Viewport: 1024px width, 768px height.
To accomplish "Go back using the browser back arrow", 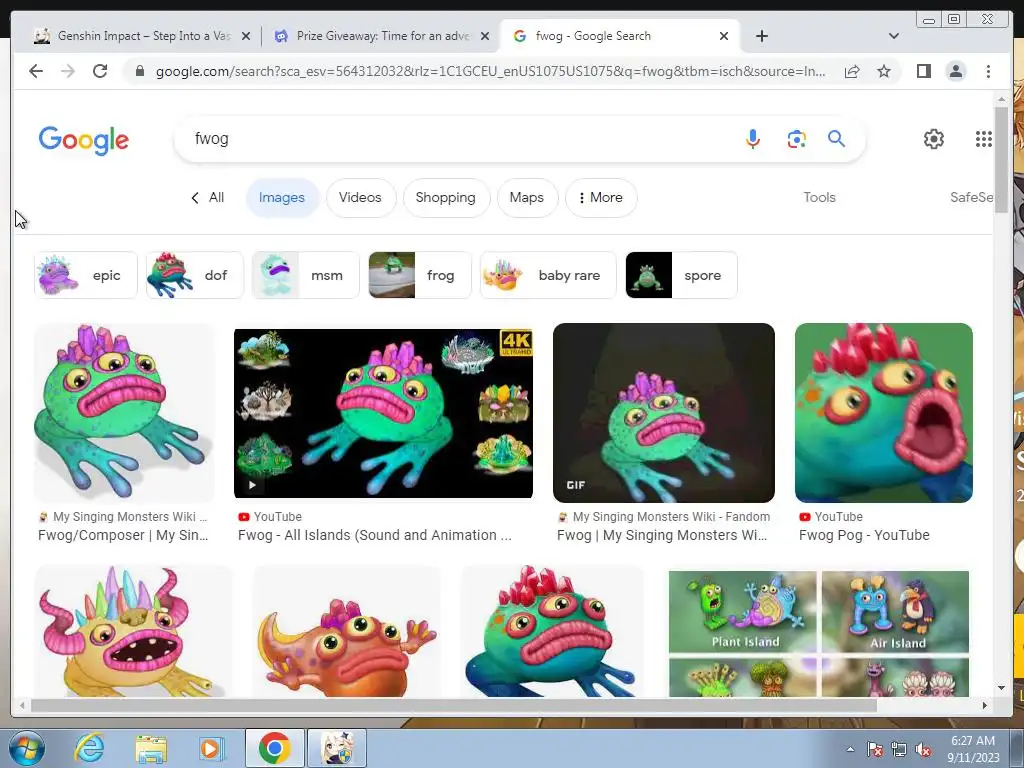I will (36, 71).
